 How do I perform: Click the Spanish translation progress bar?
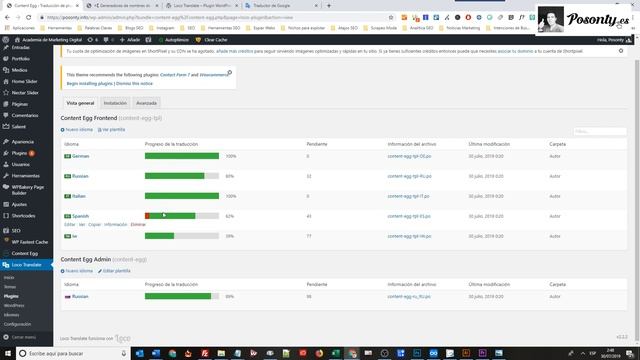182,216
